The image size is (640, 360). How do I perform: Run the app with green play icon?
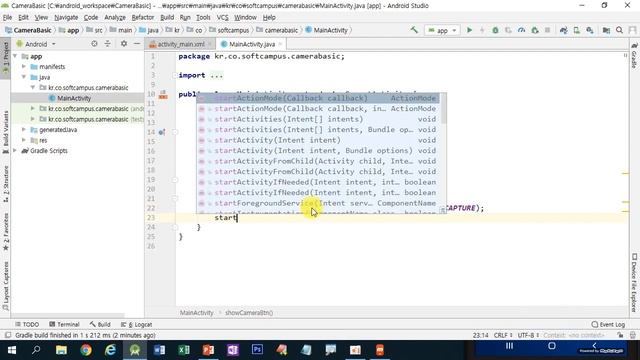click(x=469, y=30)
